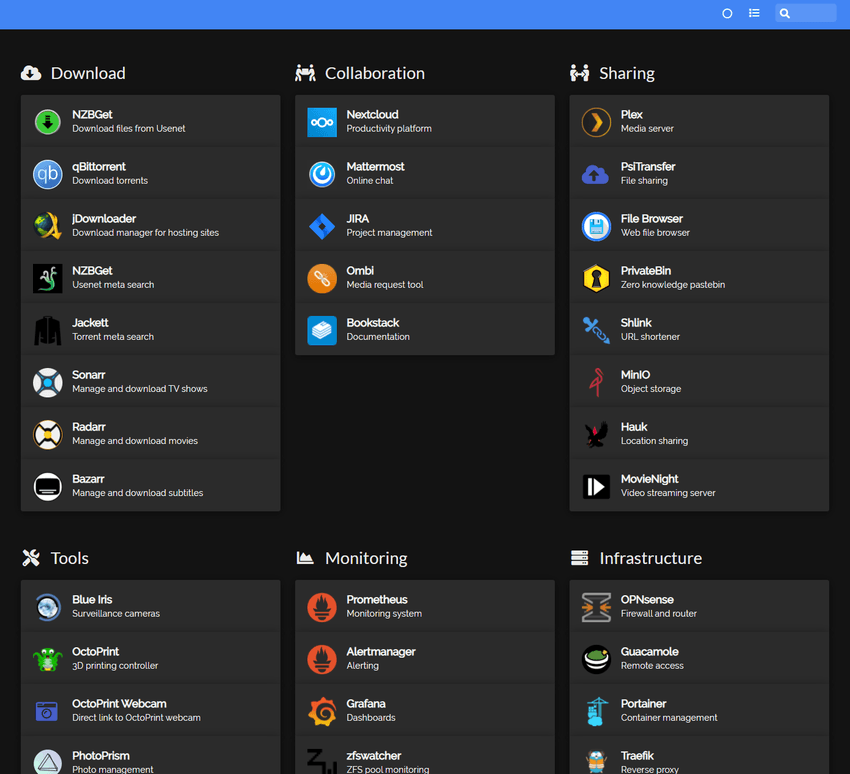
Task: Open Sonarr icon
Action: click(x=48, y=382)
